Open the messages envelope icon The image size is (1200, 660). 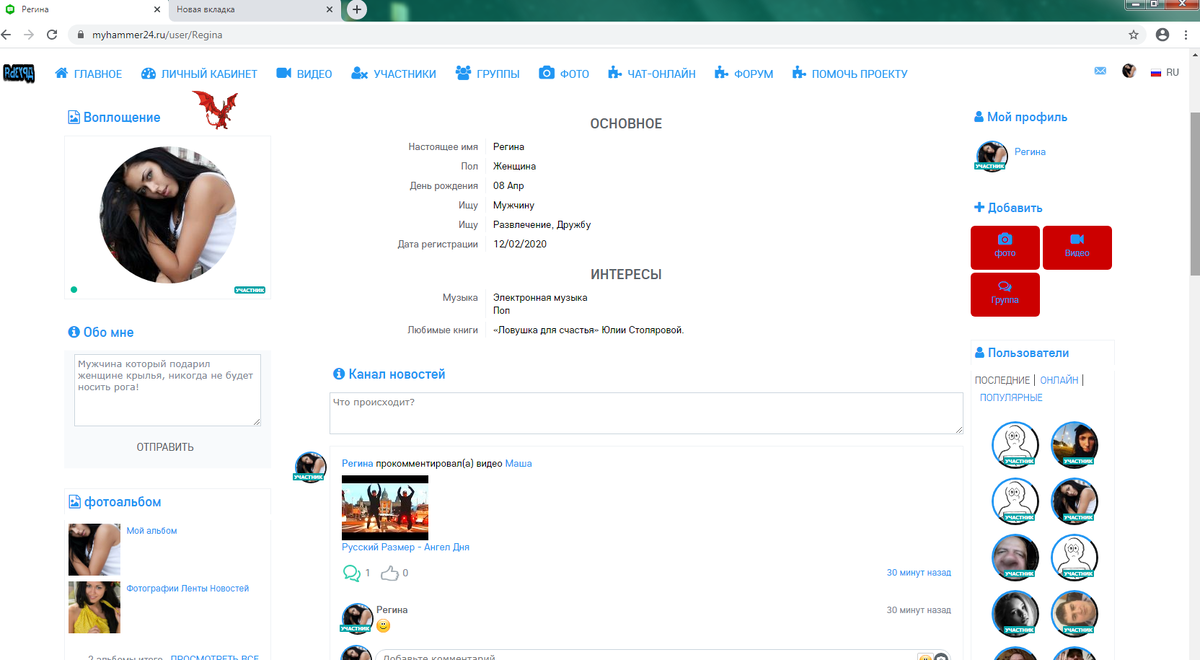point(1101,71)
